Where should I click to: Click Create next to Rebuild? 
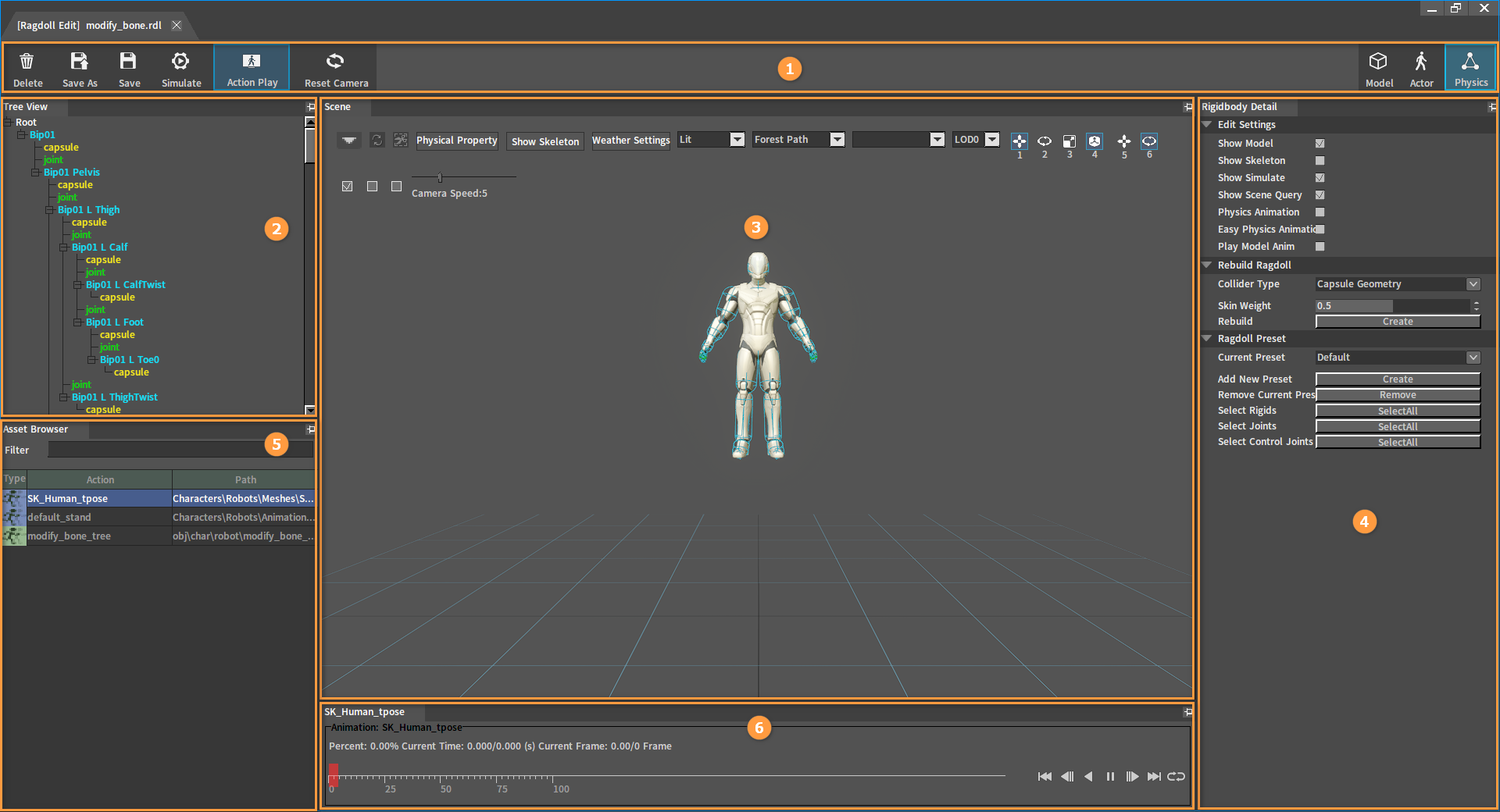[1398, 322]
